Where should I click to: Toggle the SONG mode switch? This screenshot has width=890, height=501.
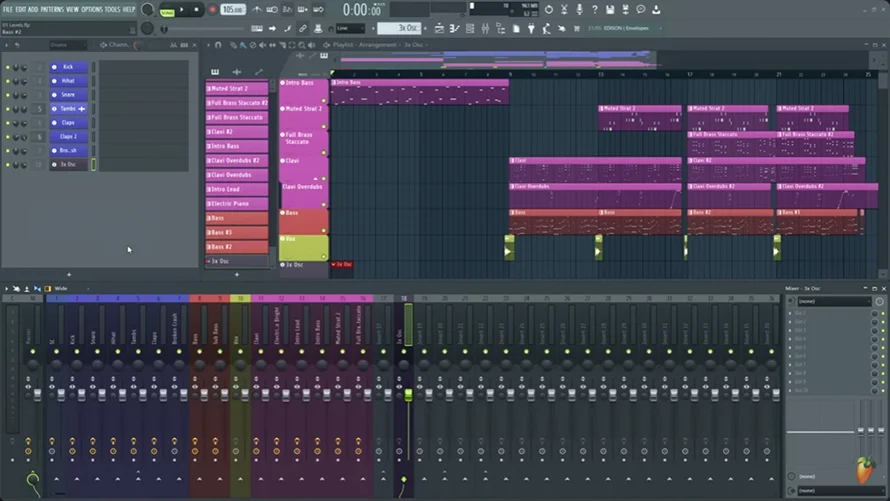click(167, 11)
